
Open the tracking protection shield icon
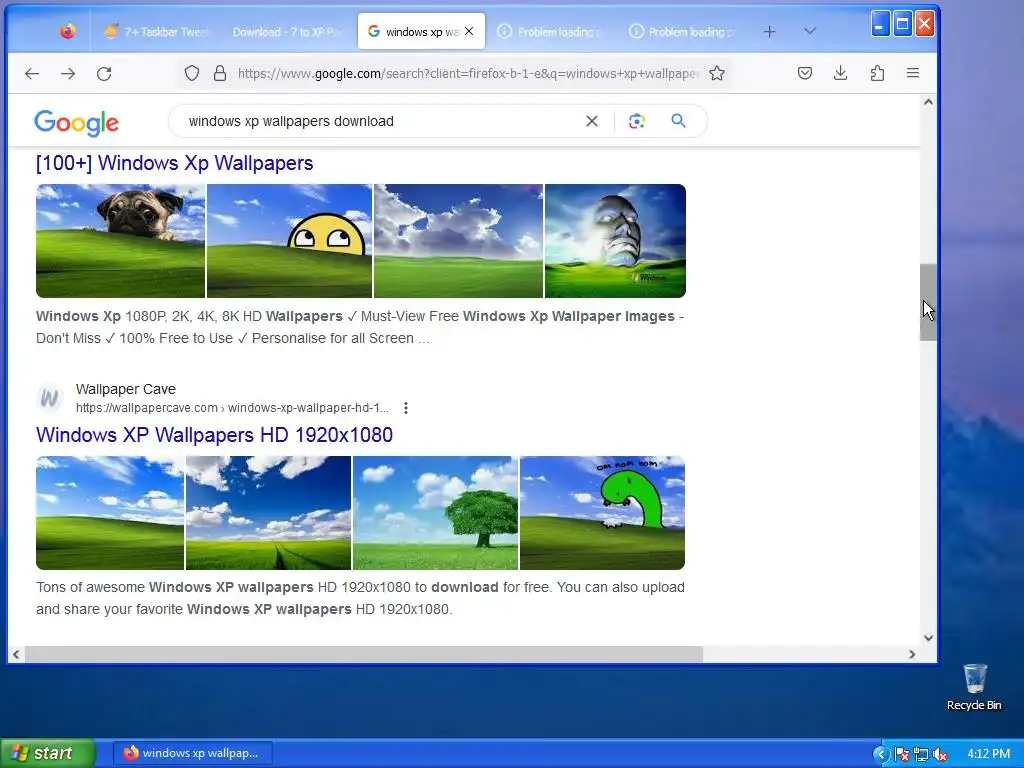click(x=191, y=73)
